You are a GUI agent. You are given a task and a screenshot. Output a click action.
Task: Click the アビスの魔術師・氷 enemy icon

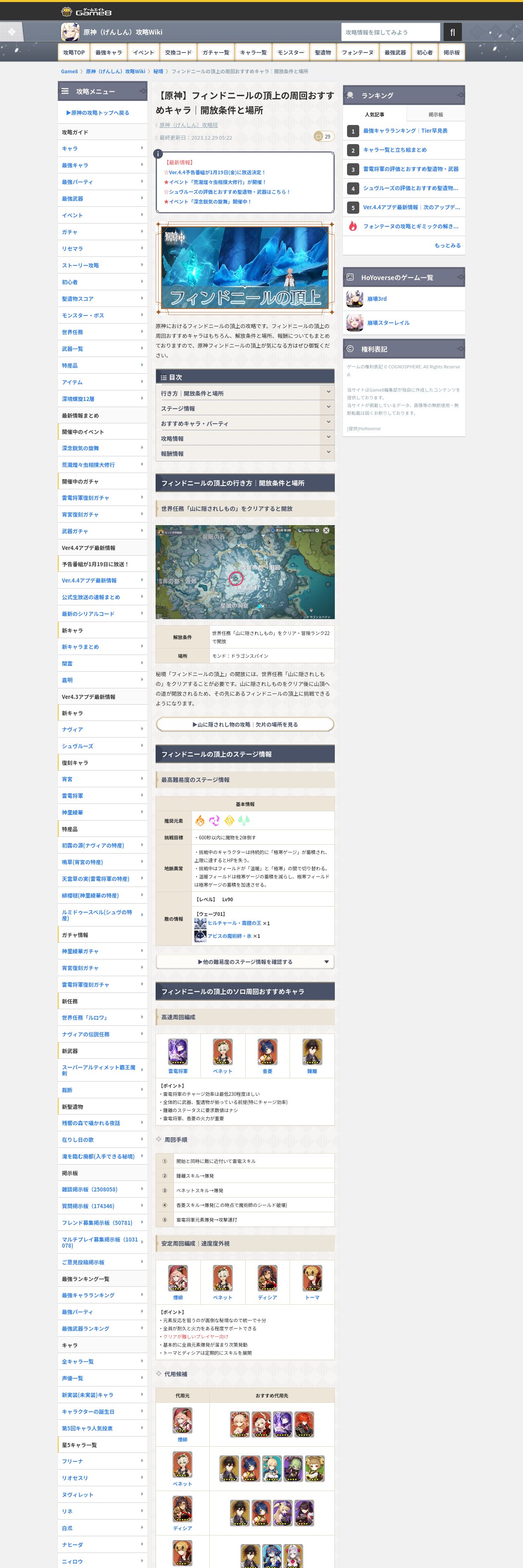click(x=200, y=936)
